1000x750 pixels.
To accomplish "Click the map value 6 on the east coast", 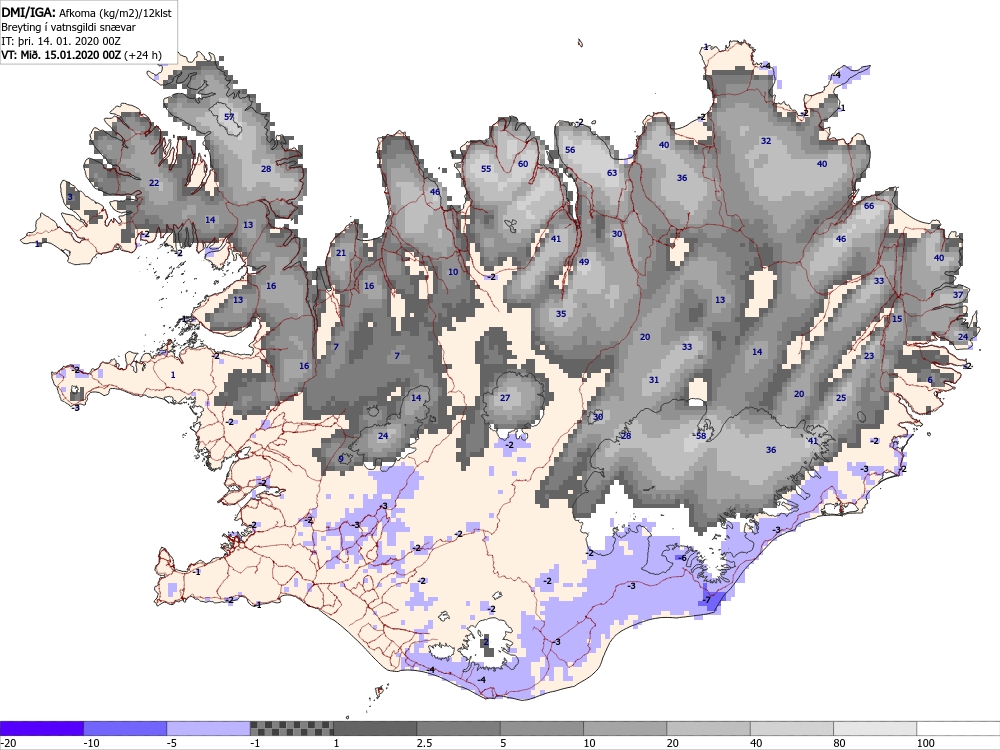I will pos(930,380).
